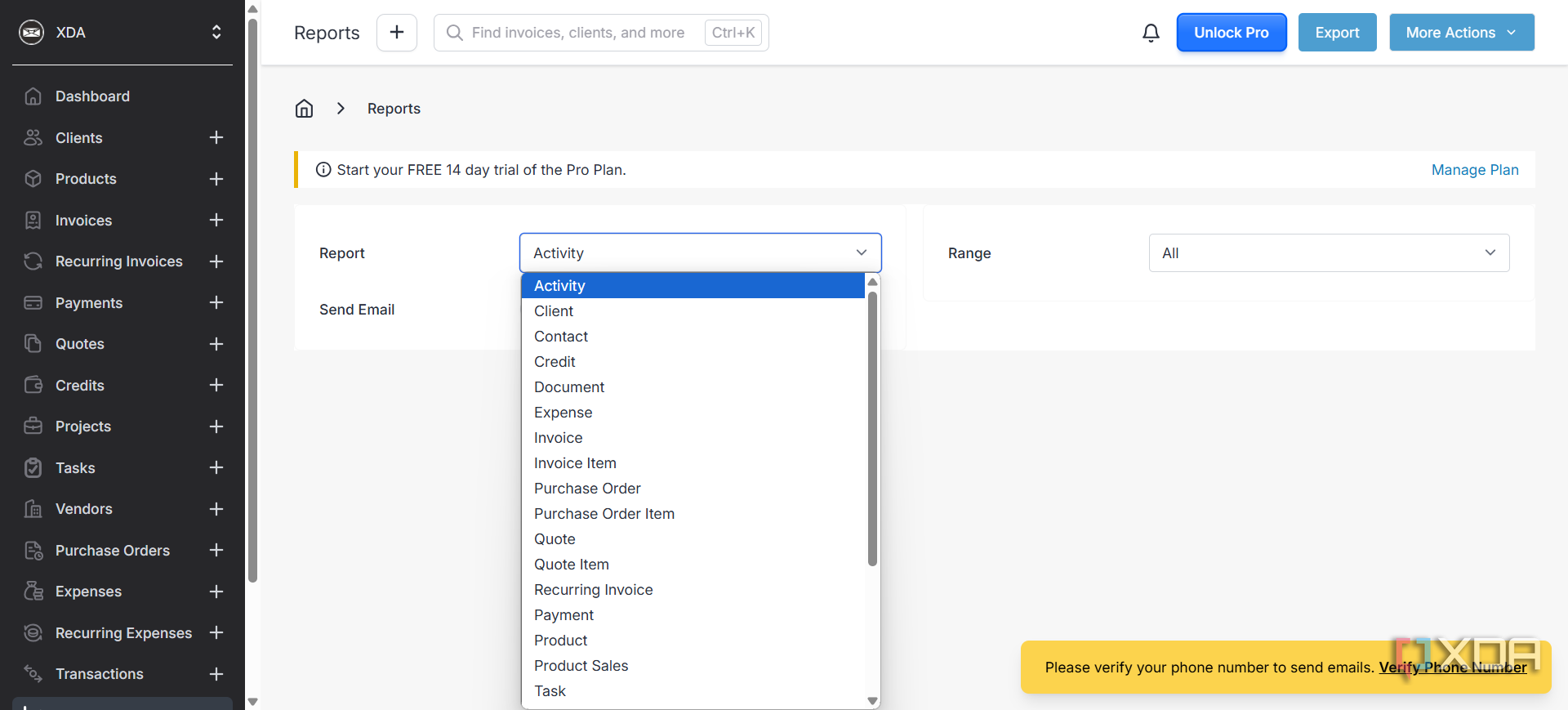Create new project via plus icon
Screen dimensions: 1568x710
pos(216,426)
